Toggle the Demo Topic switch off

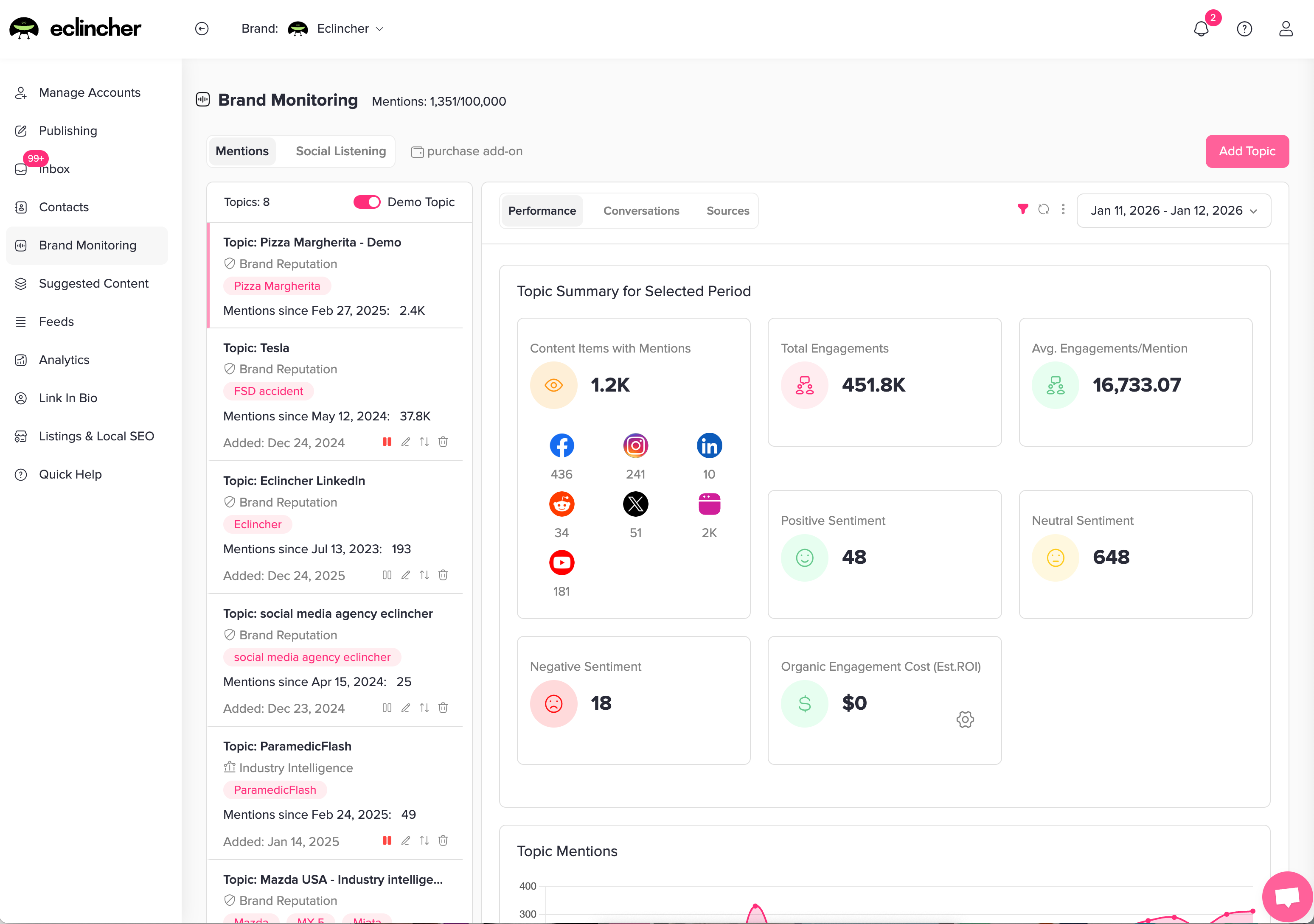coord(367,202)
